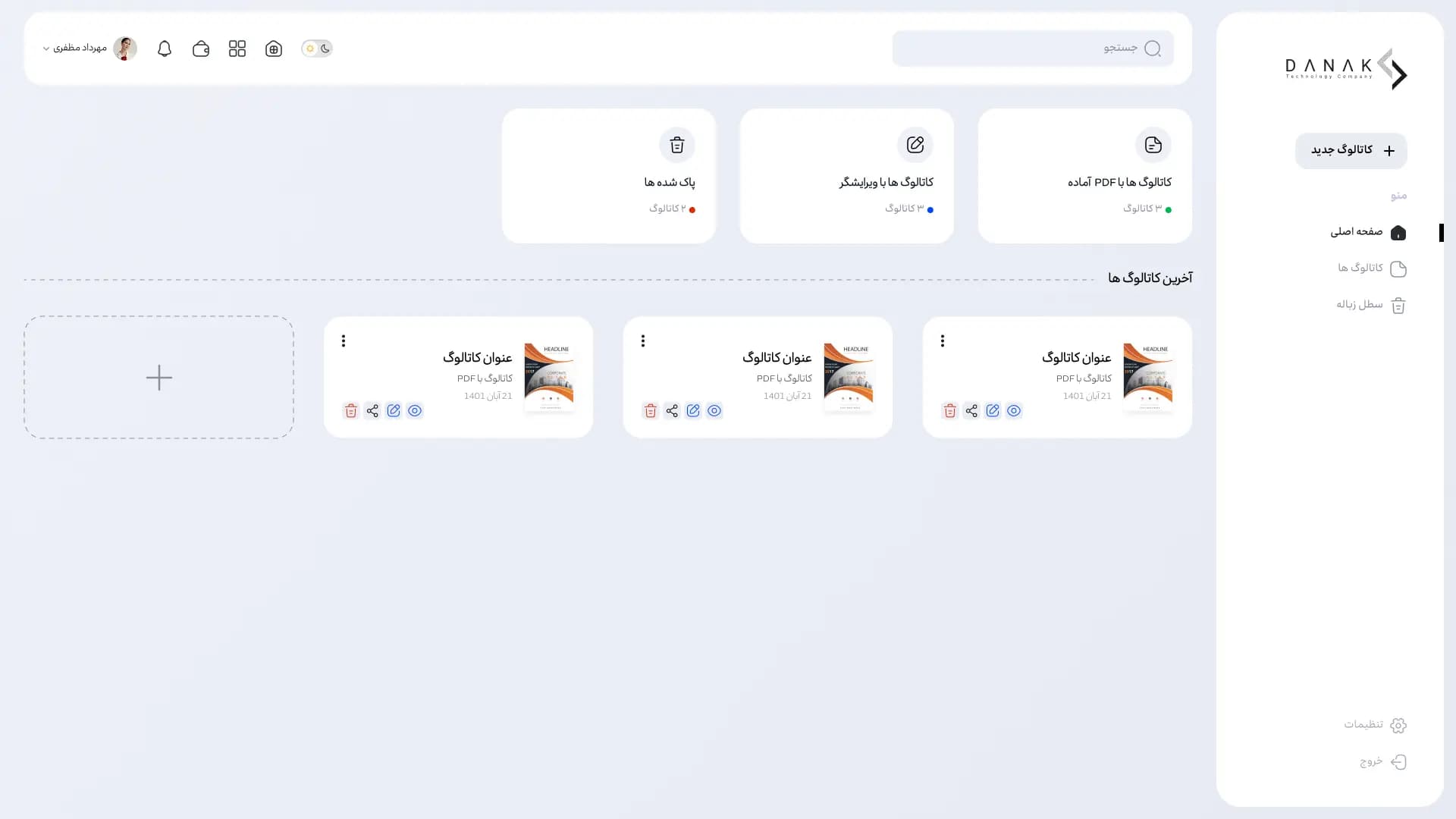Delete the rightmost catalog card via trash icon
1456x819 pixels.
(x=949, y=411)
